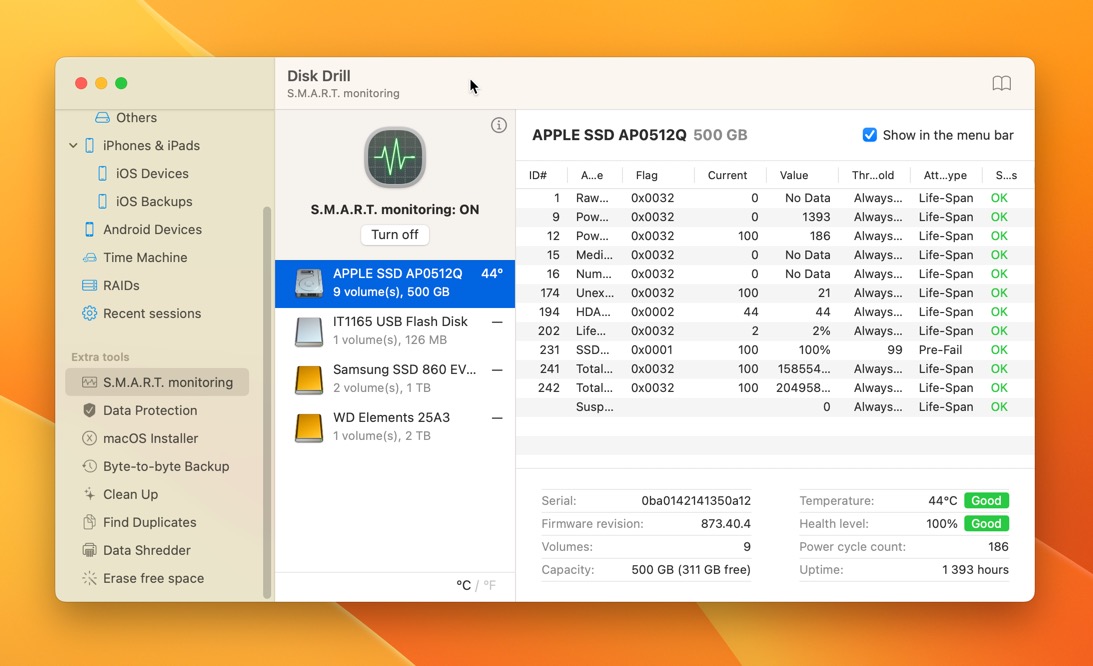The image size is (1093, 666).
Task: Click the IT1165 USB Flash Disk icon
Action: [x=308, y=331]
